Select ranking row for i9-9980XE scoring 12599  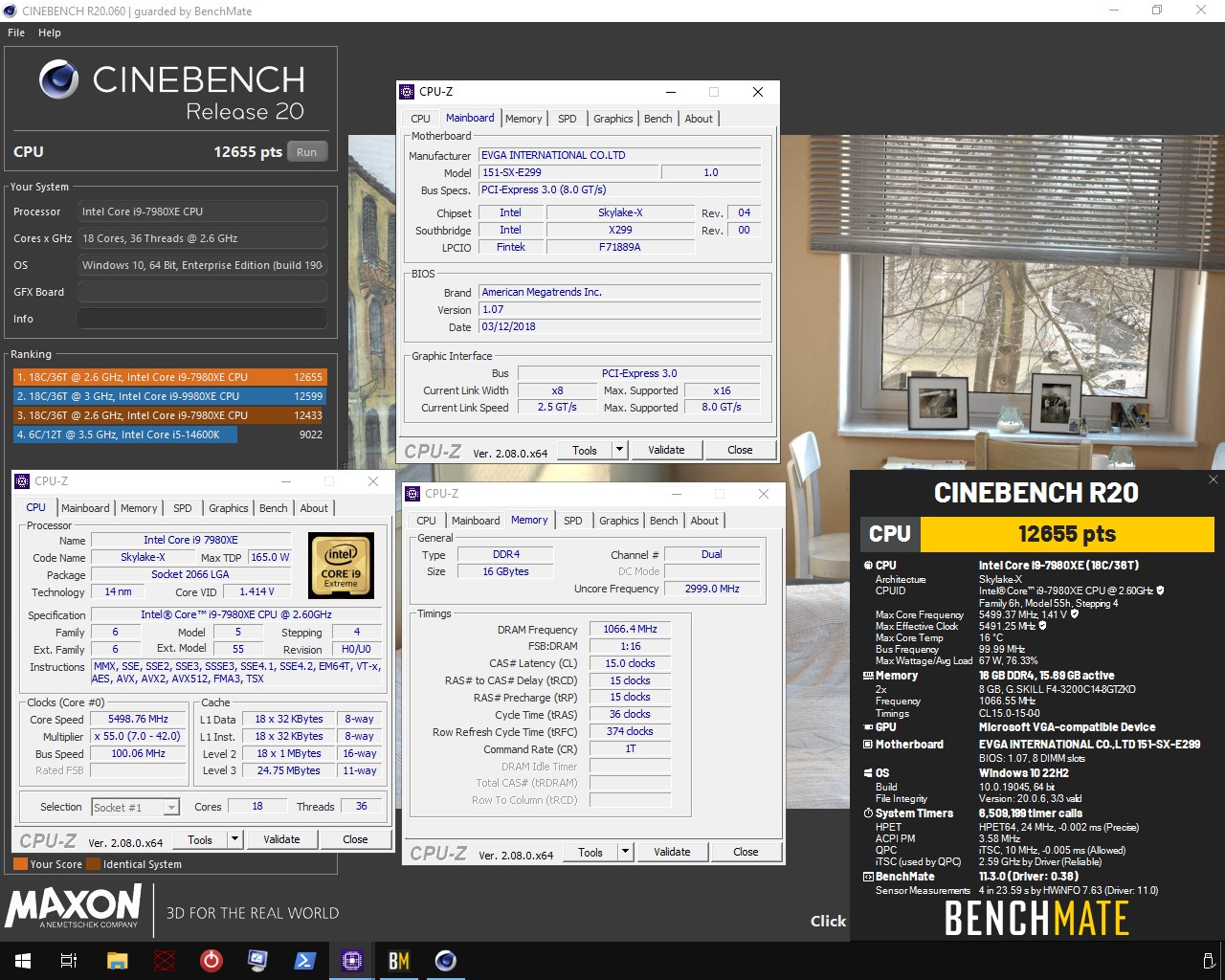click(169, 396)
